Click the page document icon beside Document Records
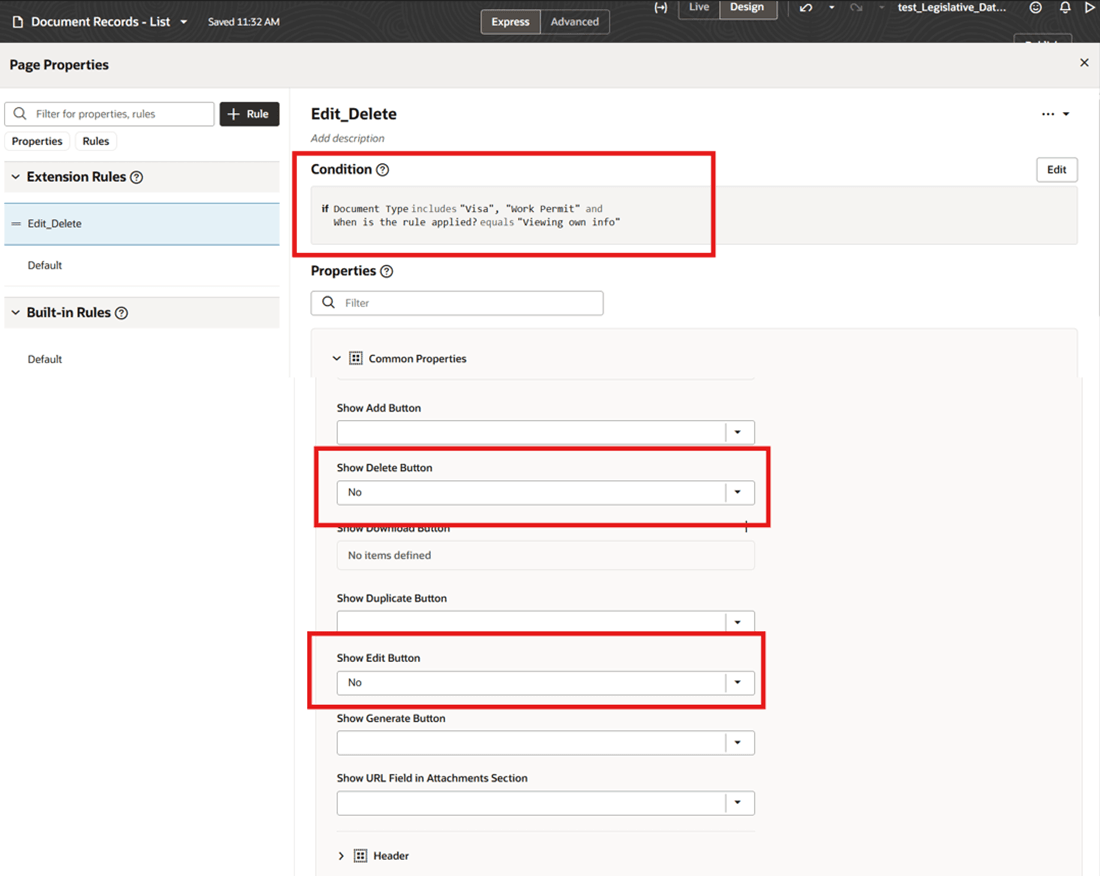Image resolution: width=1100 pixels, height=876 pixels. (x=18, y=22)
